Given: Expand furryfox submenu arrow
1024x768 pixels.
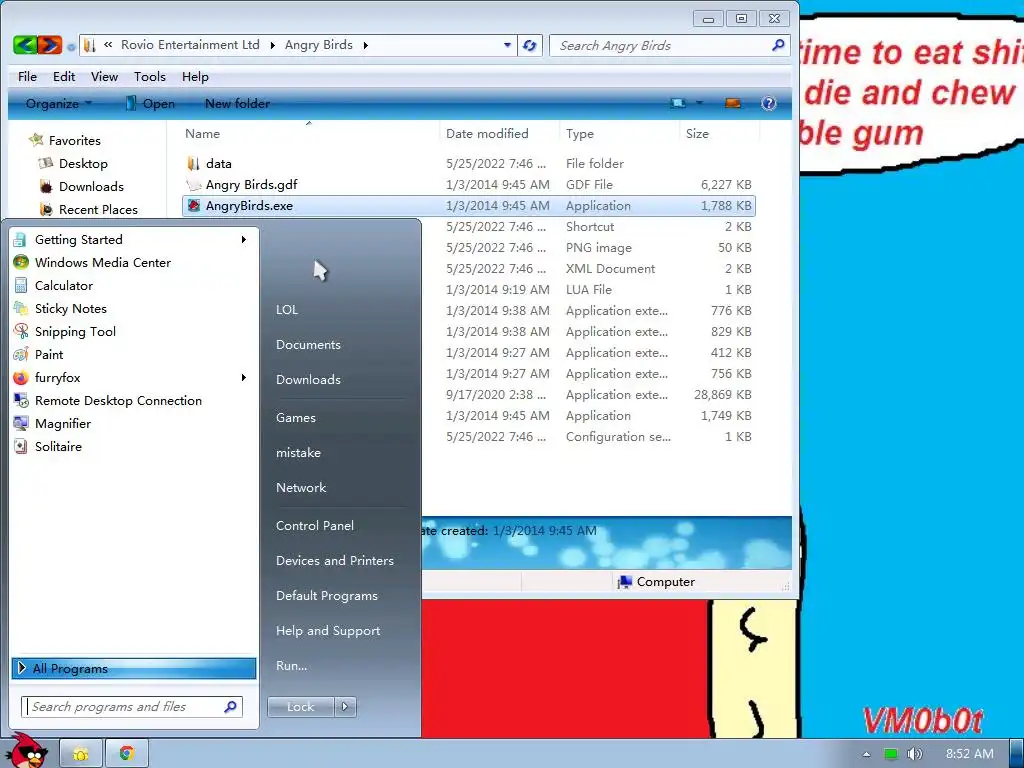Looking at the screenshot, I should click(244, 377).
